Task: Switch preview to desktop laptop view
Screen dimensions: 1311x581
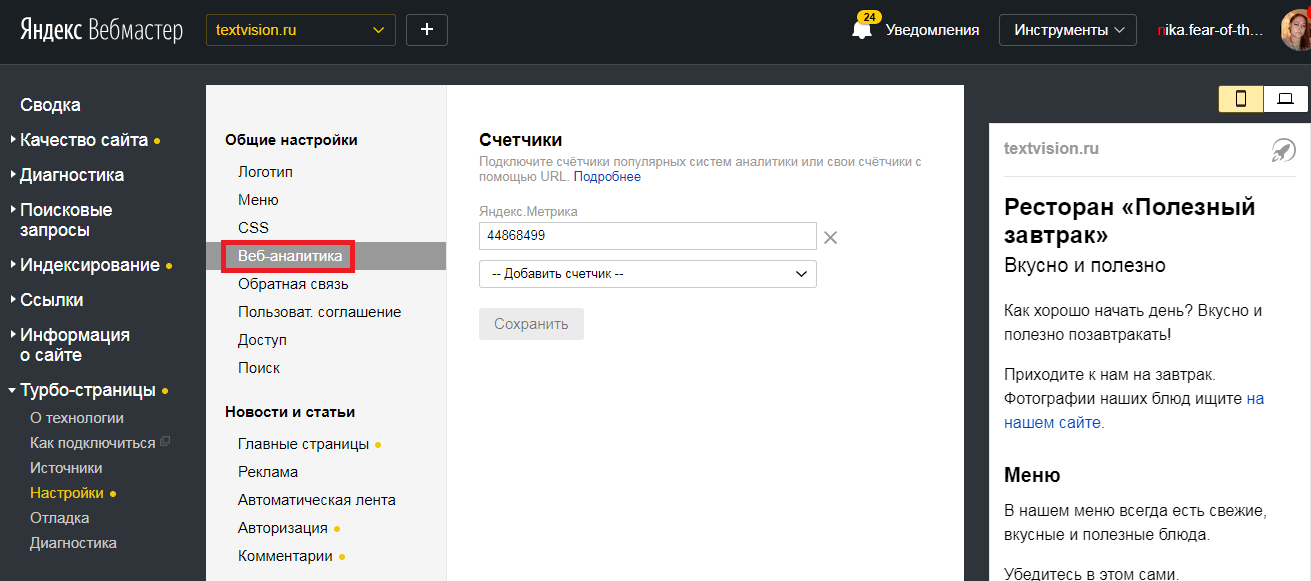Action: 1286,98
